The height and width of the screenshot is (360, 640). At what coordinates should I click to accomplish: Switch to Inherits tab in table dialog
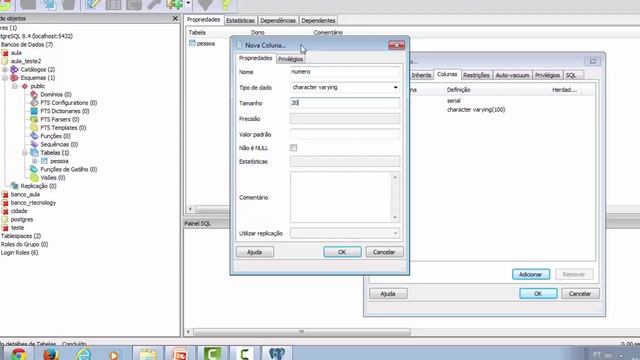tap(421, 75)
